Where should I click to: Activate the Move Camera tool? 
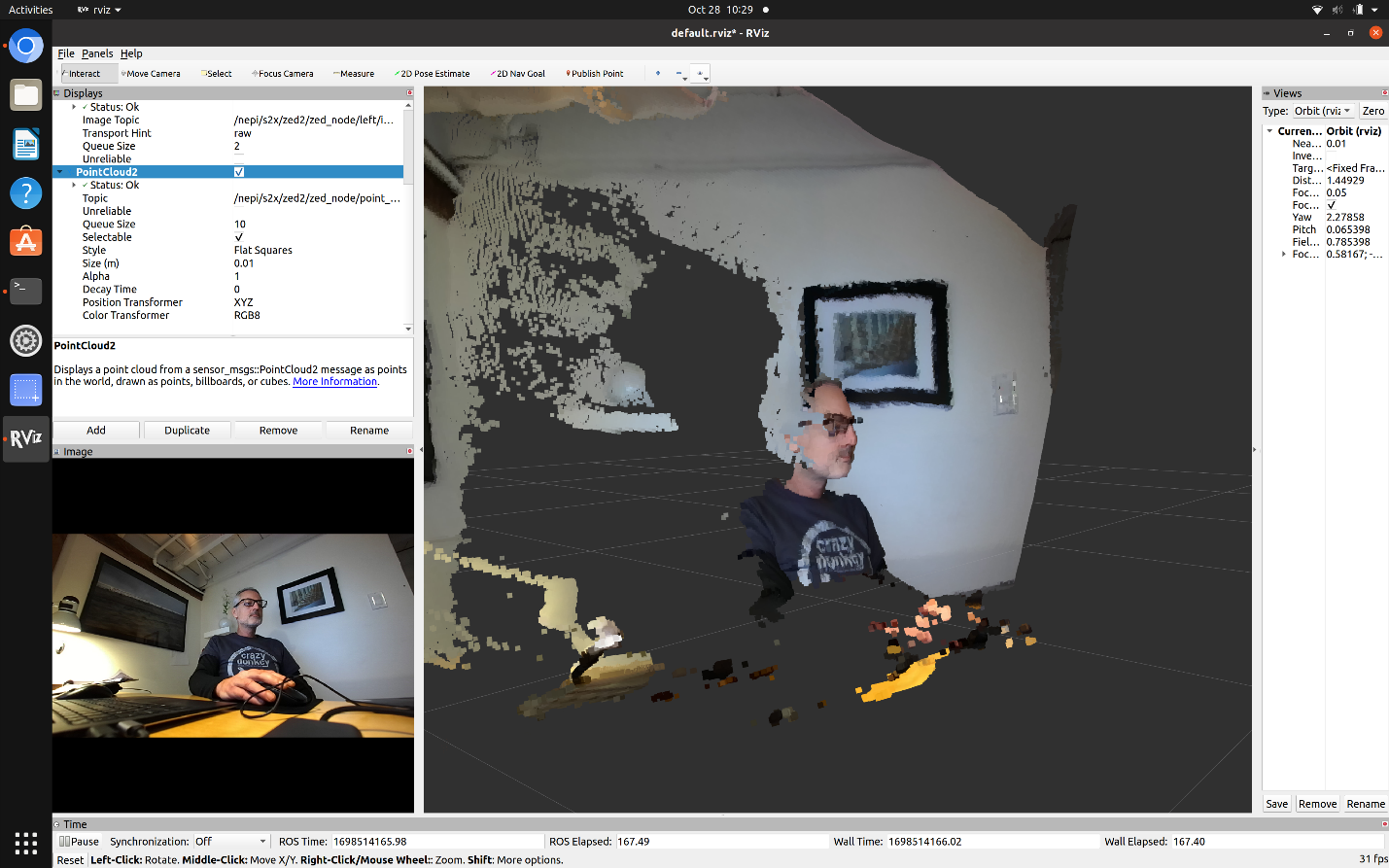151,73
